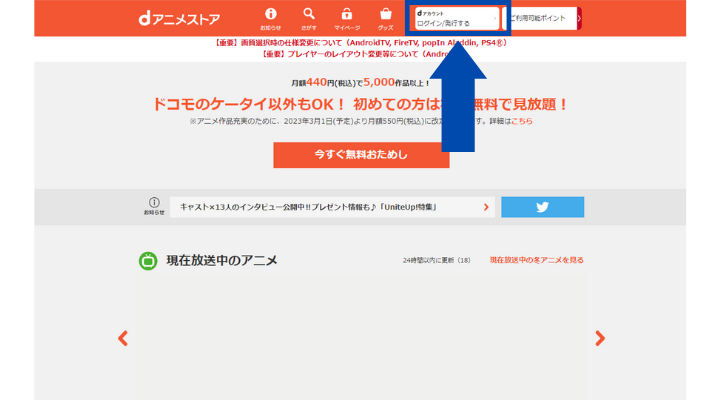The width and height of the screenshot is (720, 400).
Task: Open マイページ padlock icon
Action: tap(346, 15)
